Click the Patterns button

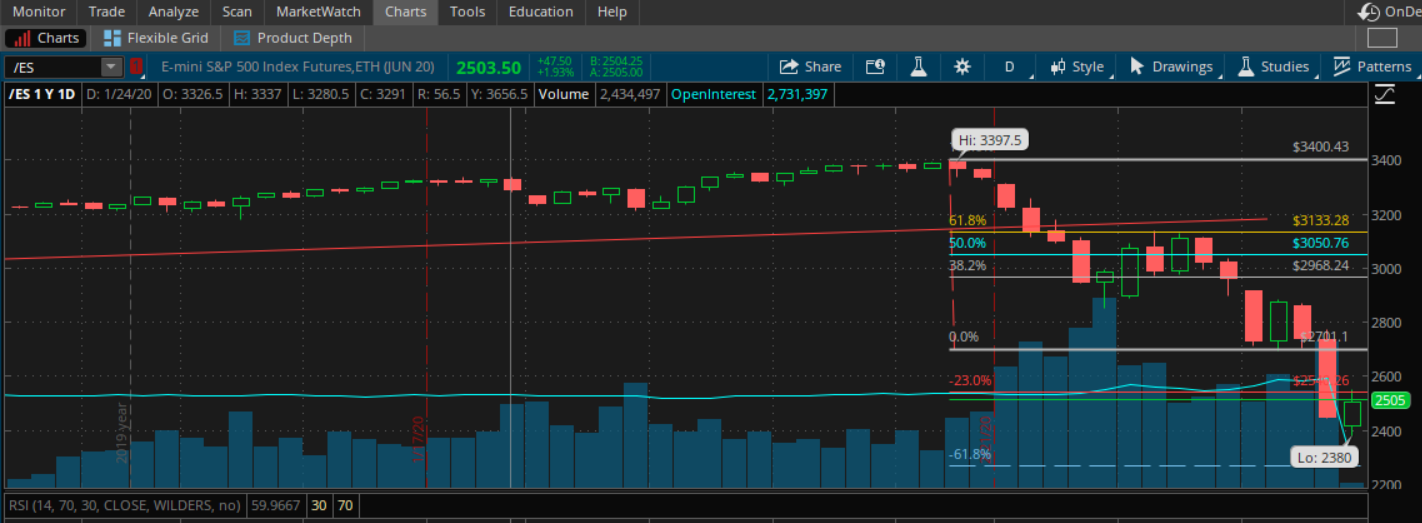(x=1372, y=66)
